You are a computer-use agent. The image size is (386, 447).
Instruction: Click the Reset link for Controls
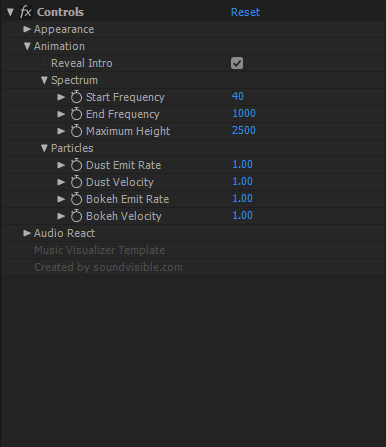point(245,12)
